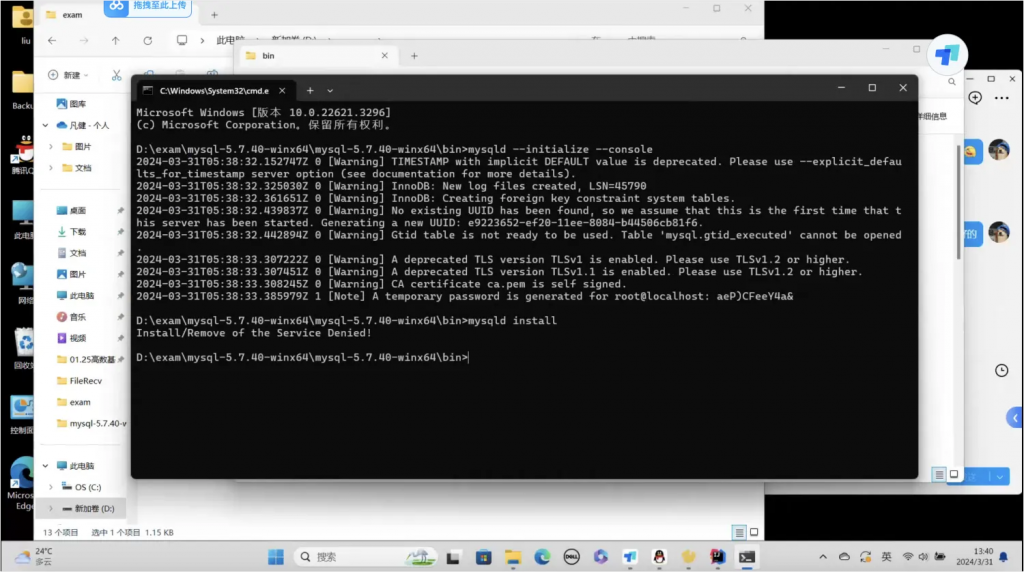
Task: Select 新加卷 (D:) in the sidebar
Action: [94, 509]
